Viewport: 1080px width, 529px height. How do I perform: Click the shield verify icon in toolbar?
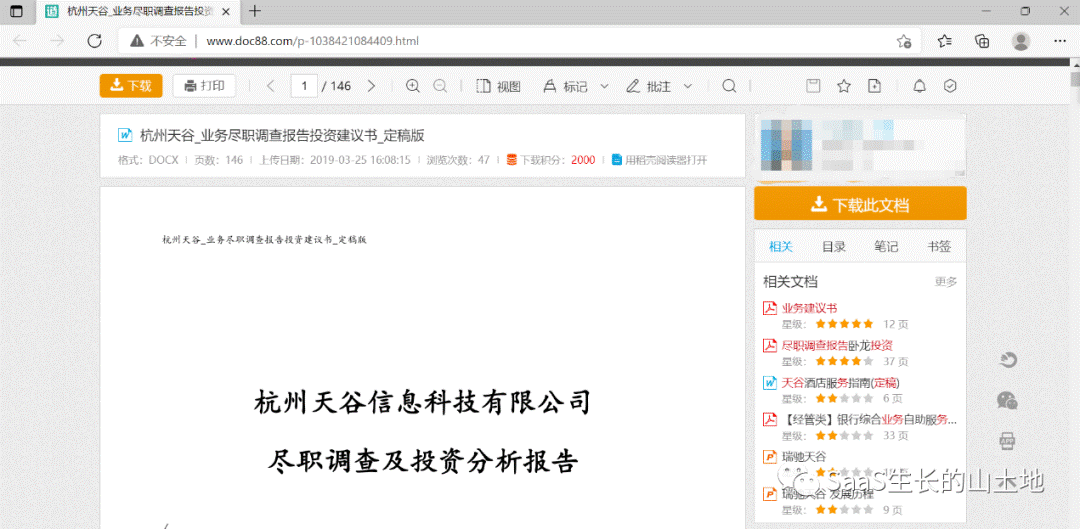point(950,86)
